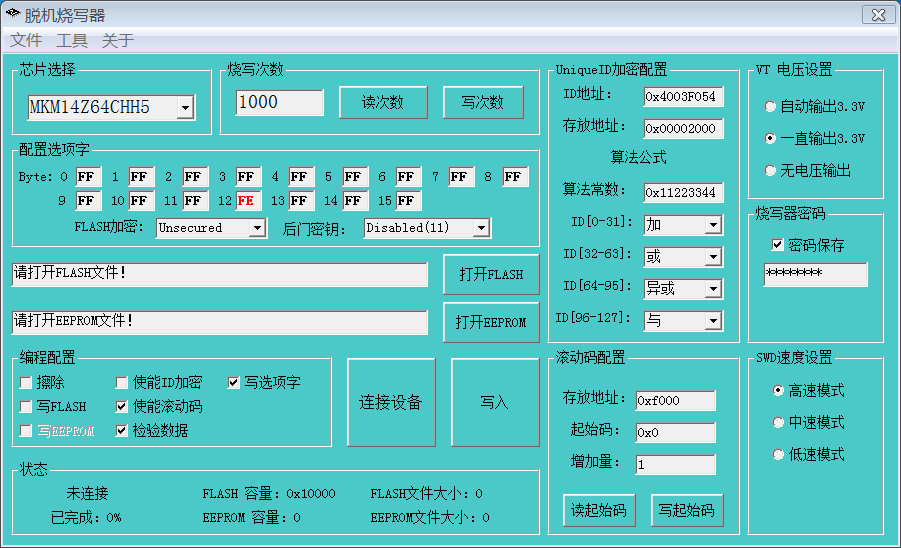Edit the 算法常数 field 0x11223344

tap(683, 192)
